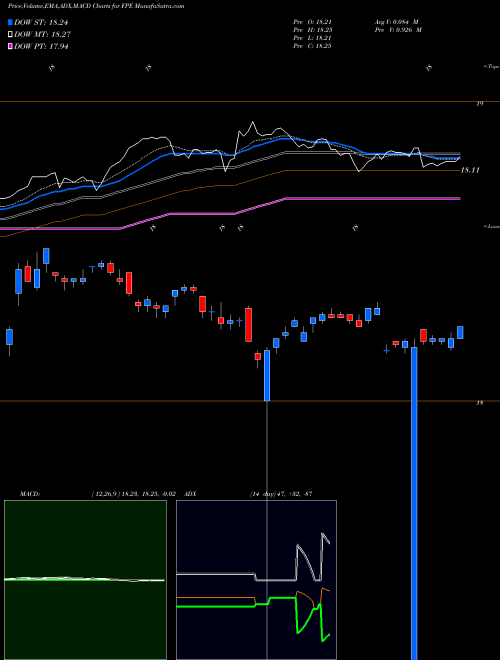500x660 pixels.
Task: Click the 'MACD:' panel heading
Action: point(30,494)
